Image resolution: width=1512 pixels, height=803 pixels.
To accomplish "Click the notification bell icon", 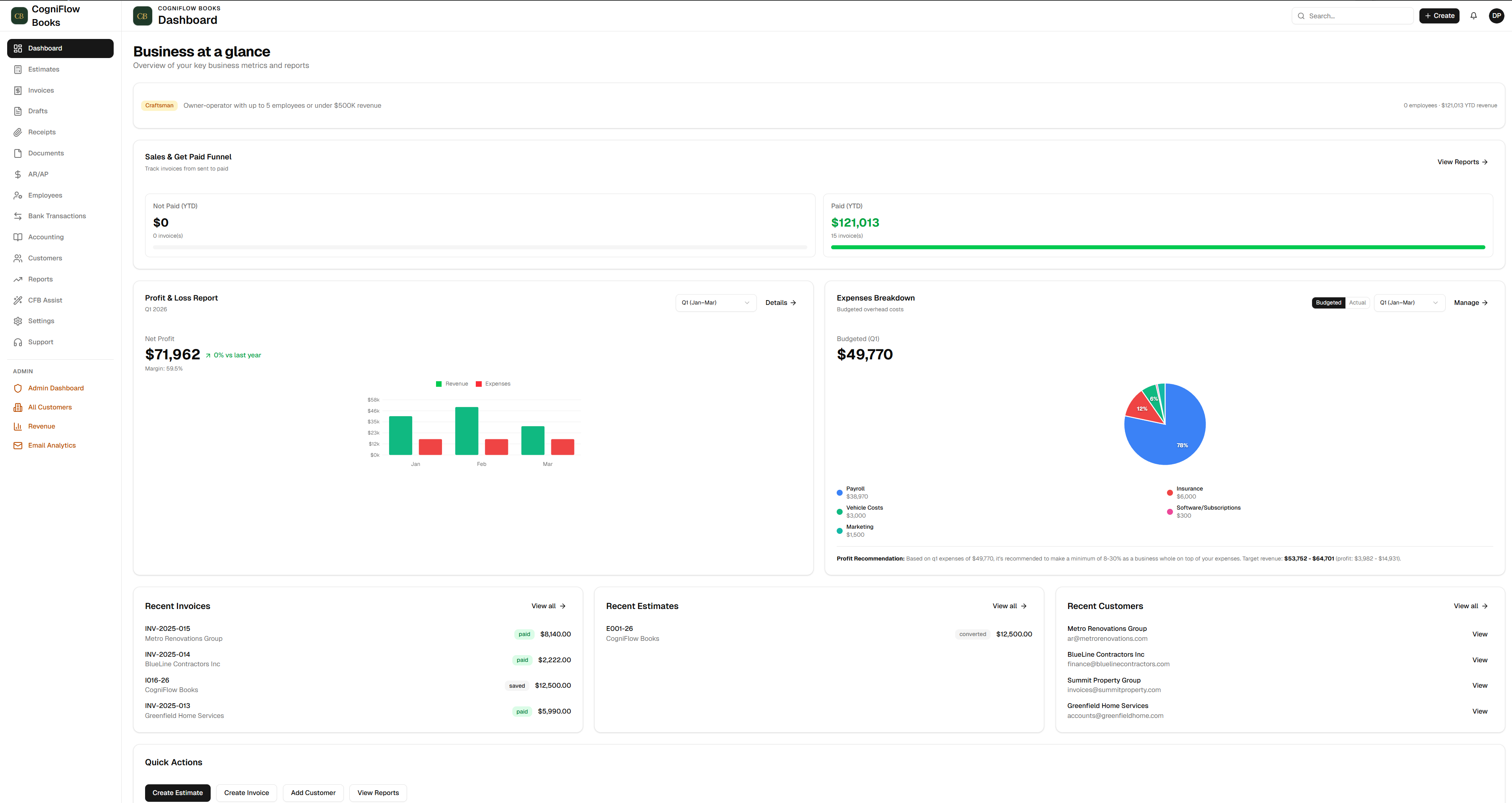I will [x=1473, y=15].
